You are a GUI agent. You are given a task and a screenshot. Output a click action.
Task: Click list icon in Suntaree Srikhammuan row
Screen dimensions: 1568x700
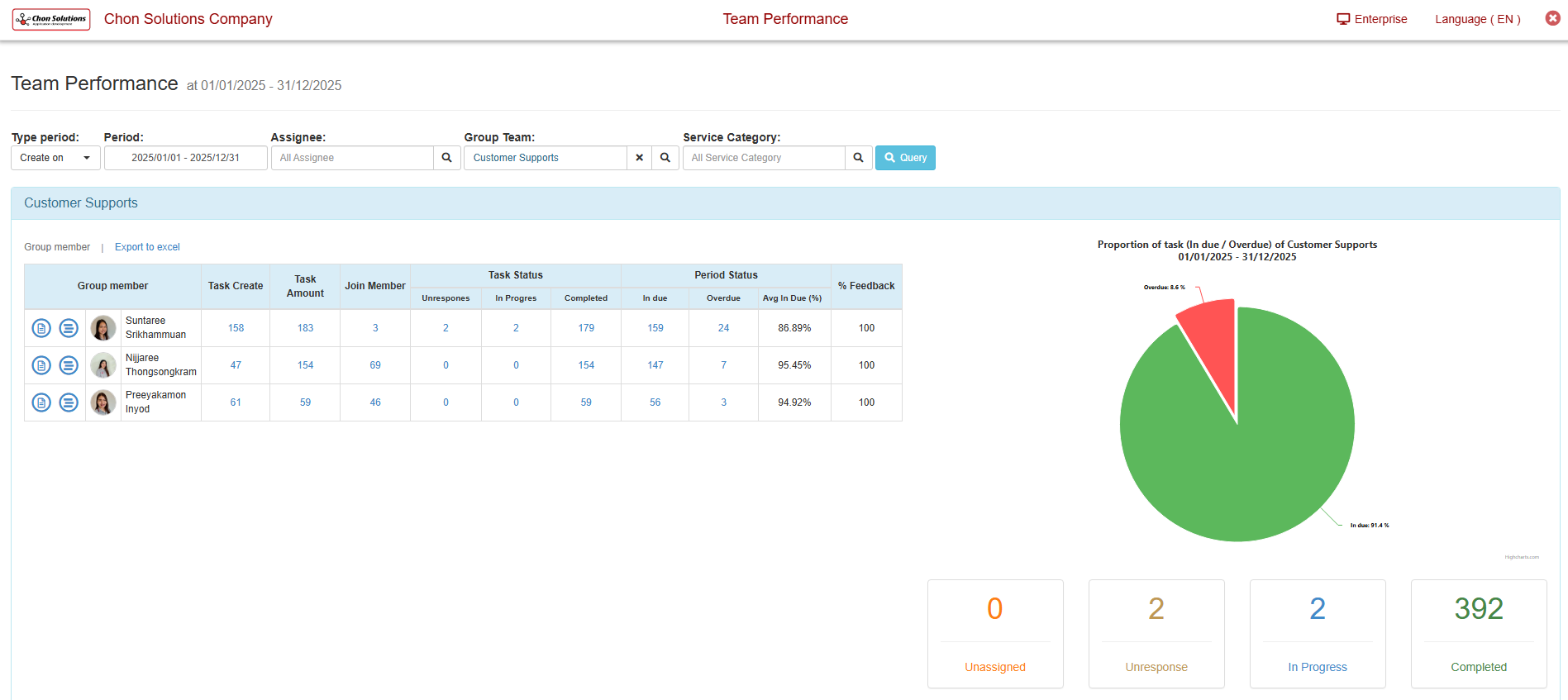pyautogui.click(x=69, y=328)
